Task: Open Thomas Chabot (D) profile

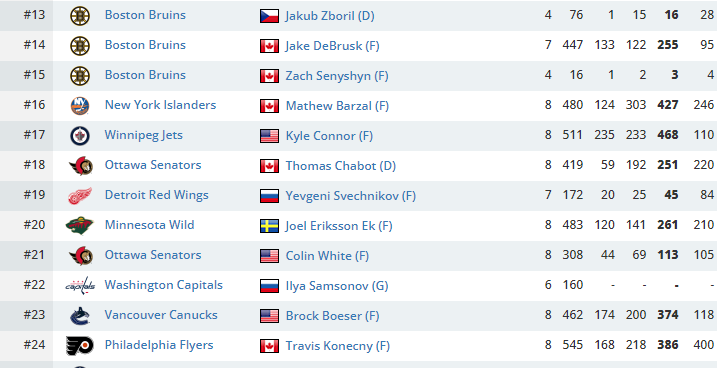Action: pos(341,165)
